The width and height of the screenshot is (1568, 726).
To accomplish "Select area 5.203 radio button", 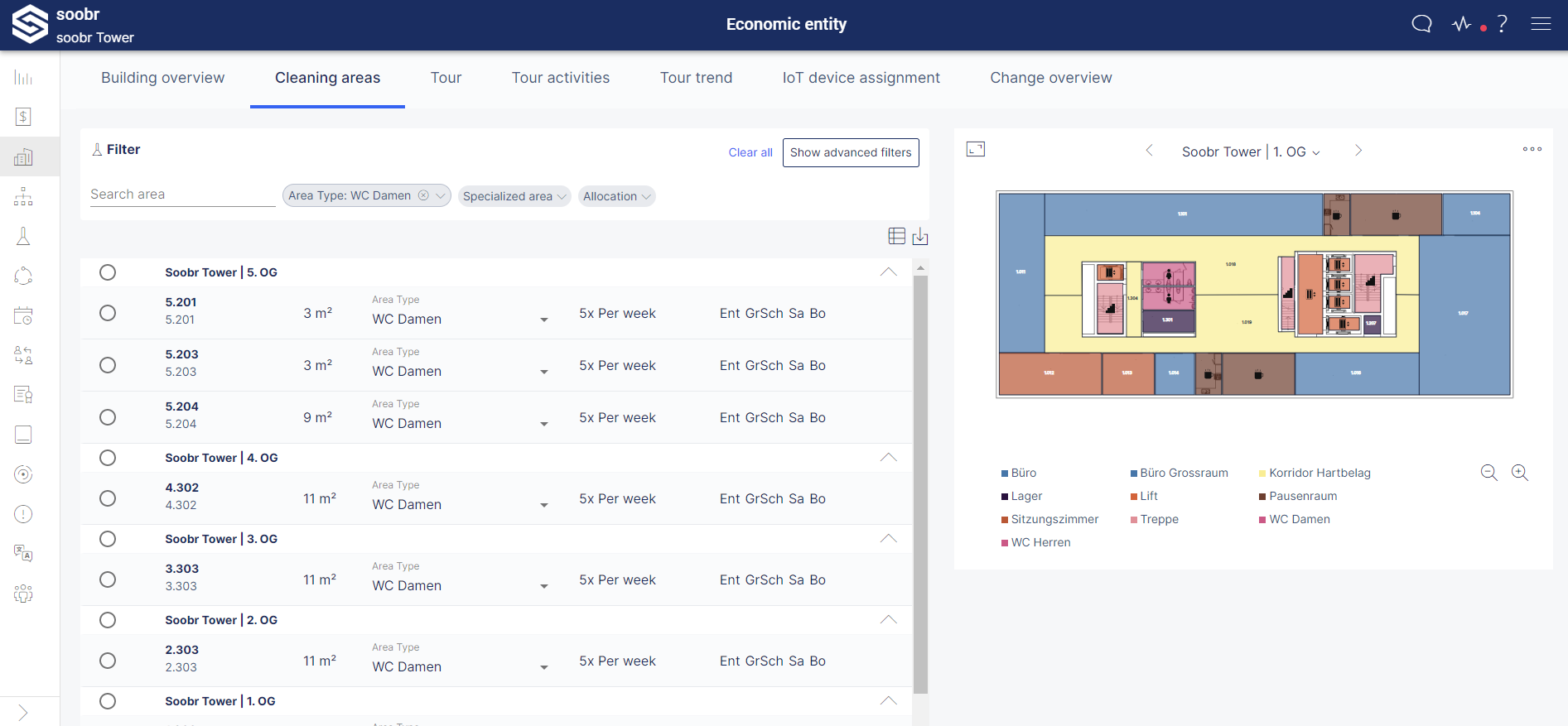I will [108, 365].
